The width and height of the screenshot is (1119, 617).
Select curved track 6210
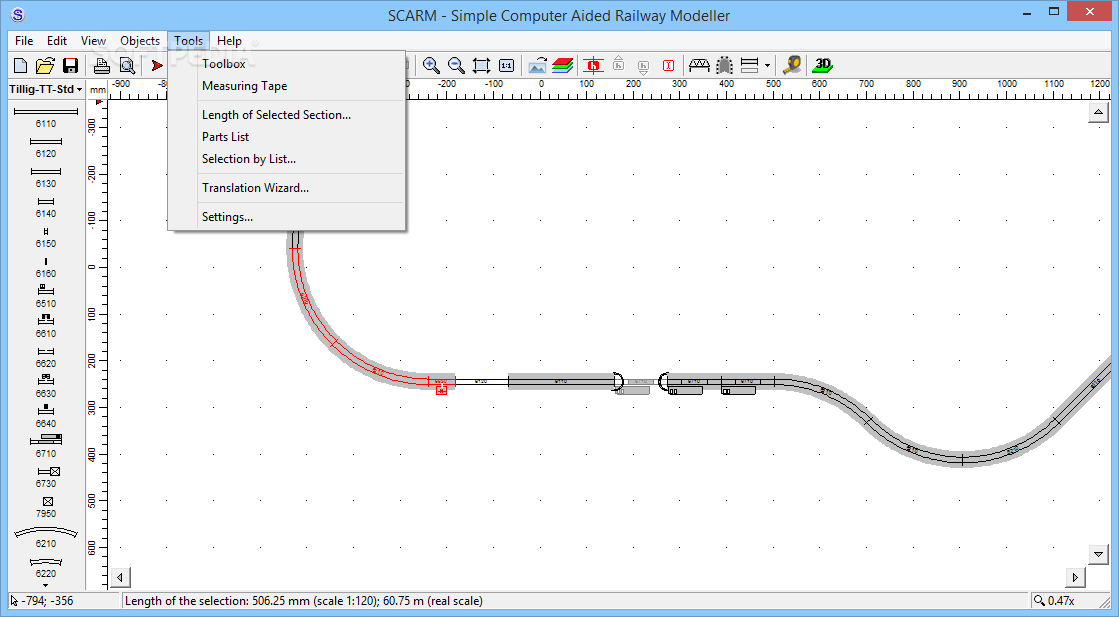pos(46,537)
